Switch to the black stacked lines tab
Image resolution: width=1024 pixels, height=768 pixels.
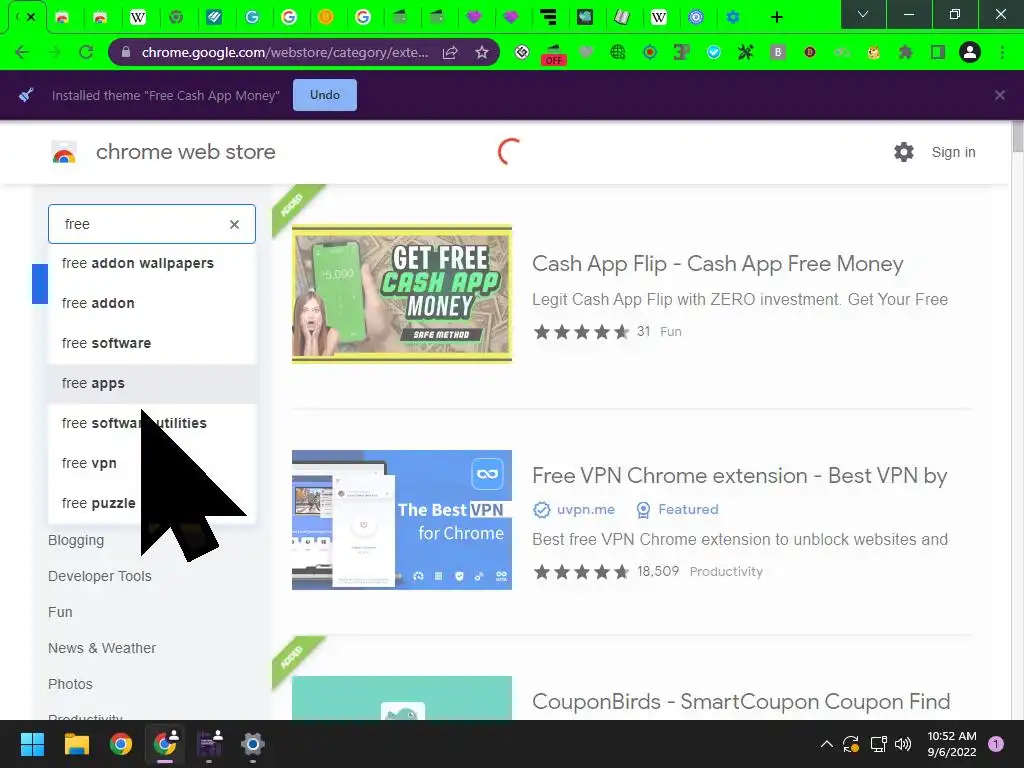tap(549, 17)
